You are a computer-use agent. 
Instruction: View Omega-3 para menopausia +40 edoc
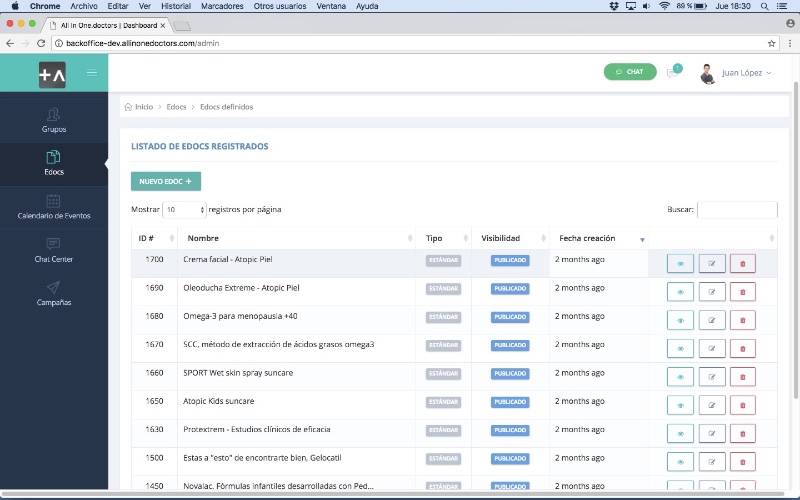680,320
